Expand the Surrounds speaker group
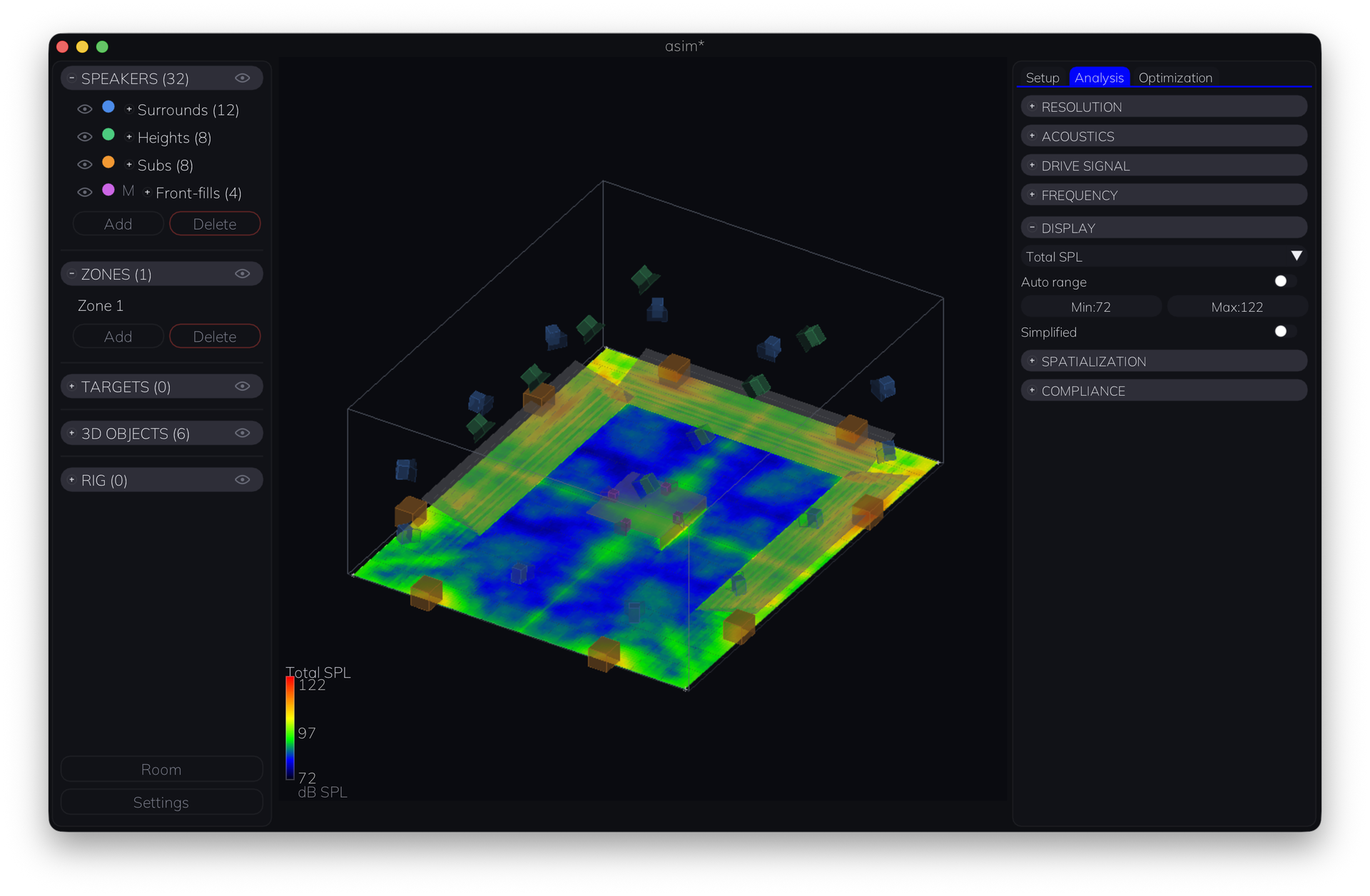The width and height of the screenshot is (1370, 896). click(129, 109)
